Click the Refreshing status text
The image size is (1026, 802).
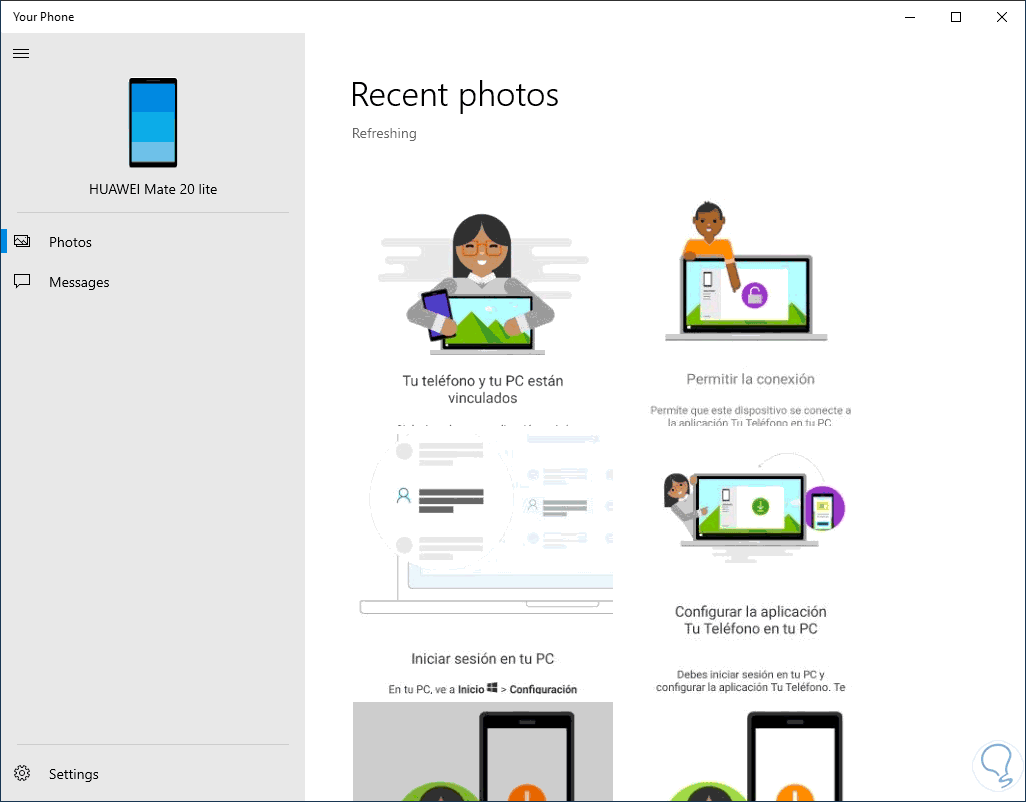[x=384, y=133]
